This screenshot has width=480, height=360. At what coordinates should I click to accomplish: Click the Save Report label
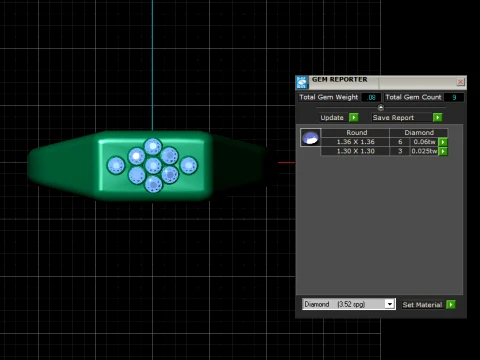[393, 118]
